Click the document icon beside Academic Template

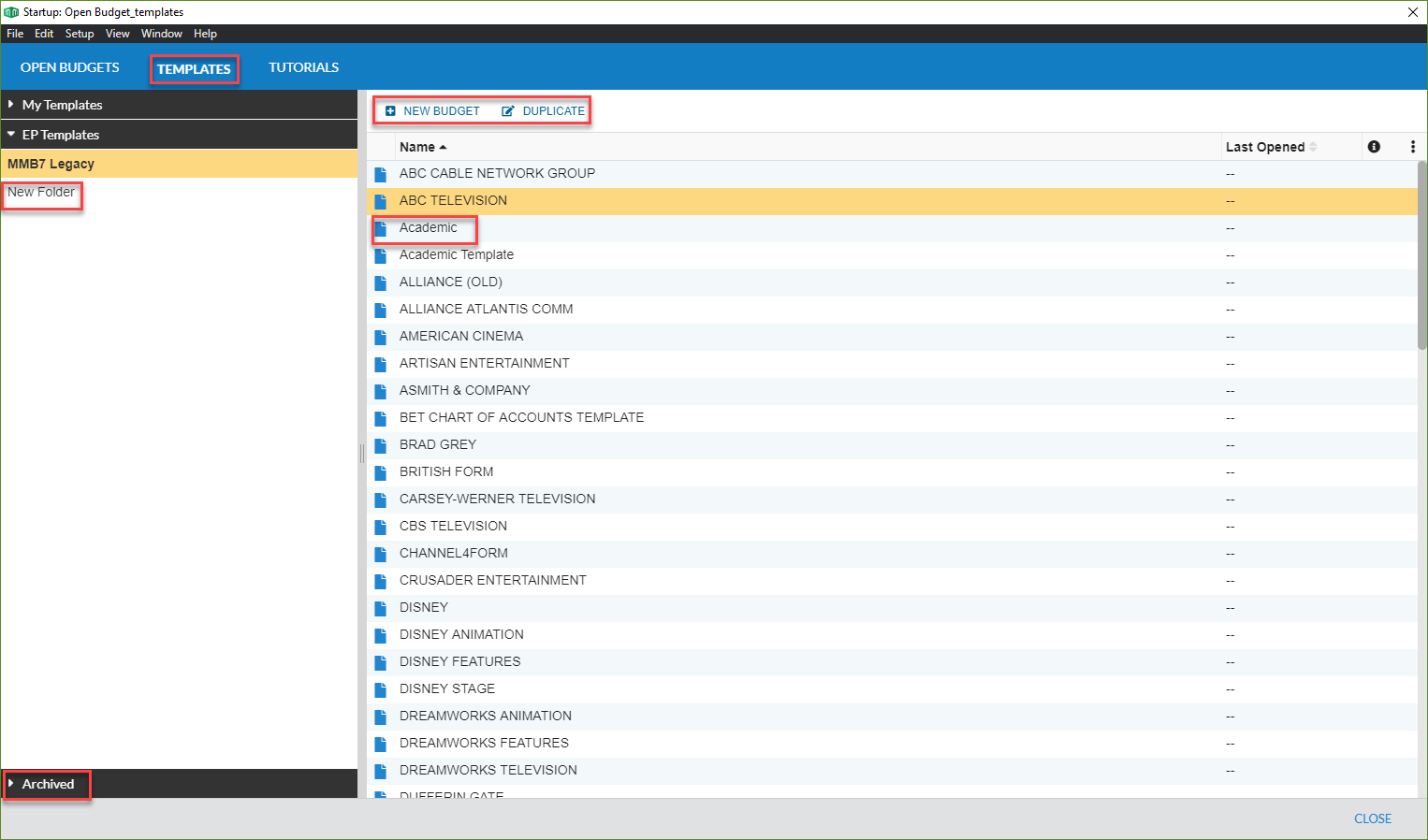tap(381, 255)
